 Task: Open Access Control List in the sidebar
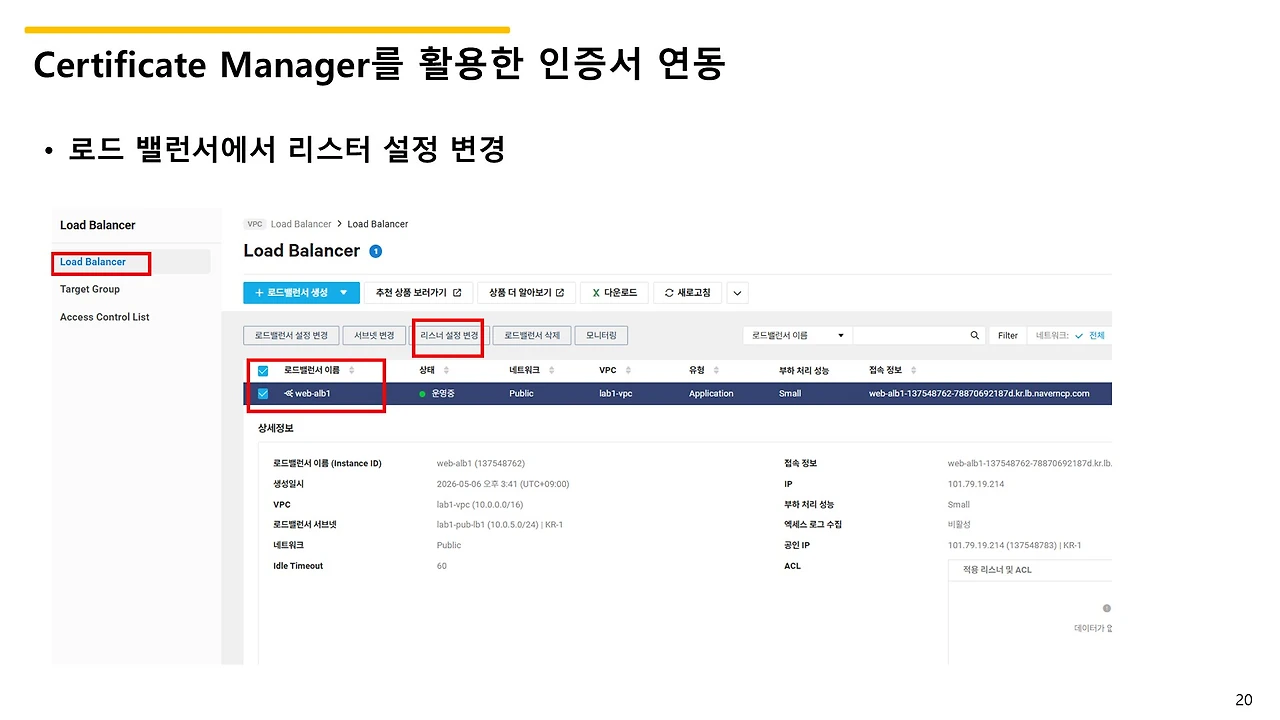click(x=105, y=317)
